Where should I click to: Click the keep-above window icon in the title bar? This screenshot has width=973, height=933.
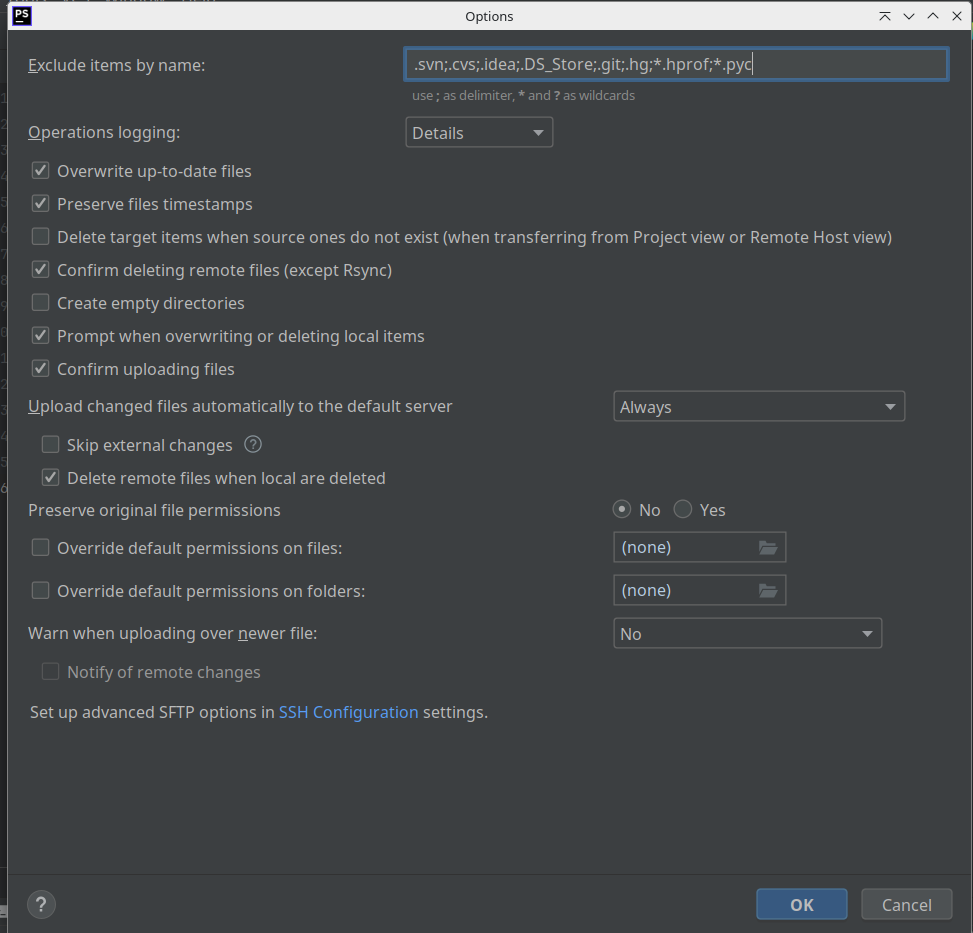(885, 16)
